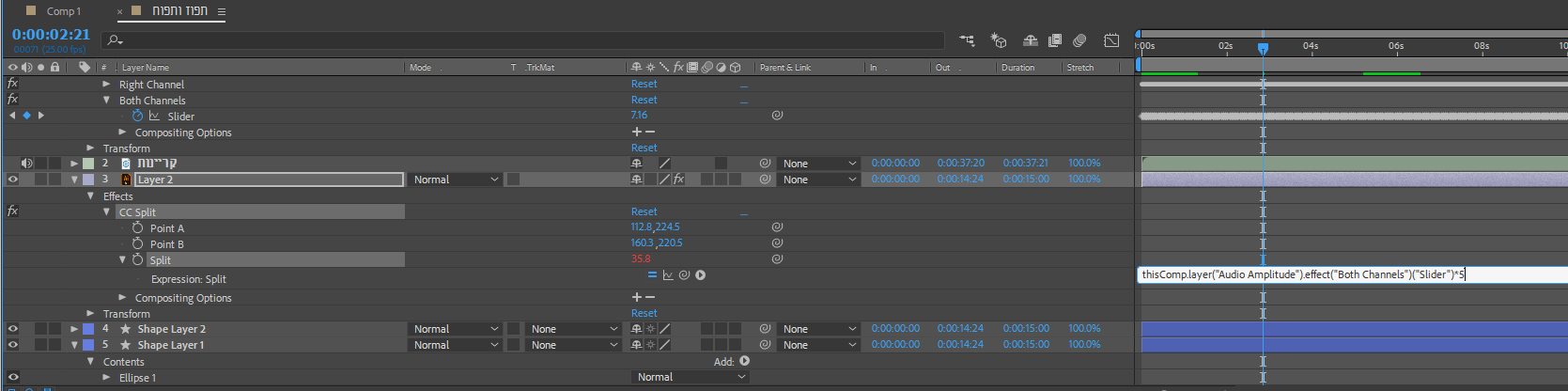Open the expression language menu arrow
1568x391 pixels.
[x=700, y=275]
